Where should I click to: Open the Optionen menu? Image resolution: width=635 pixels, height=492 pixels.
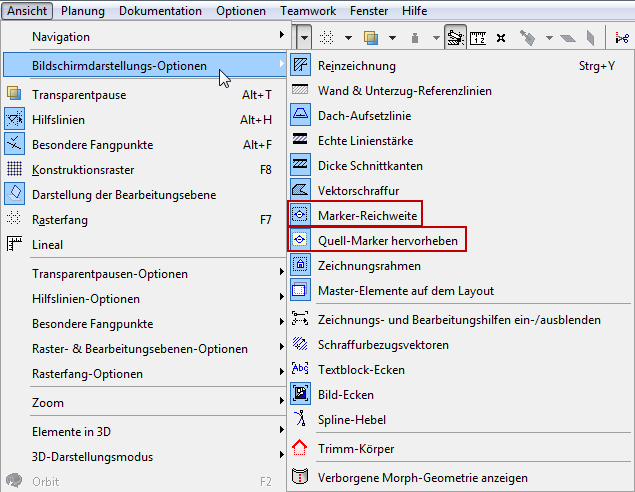click(x=241, y=11)
